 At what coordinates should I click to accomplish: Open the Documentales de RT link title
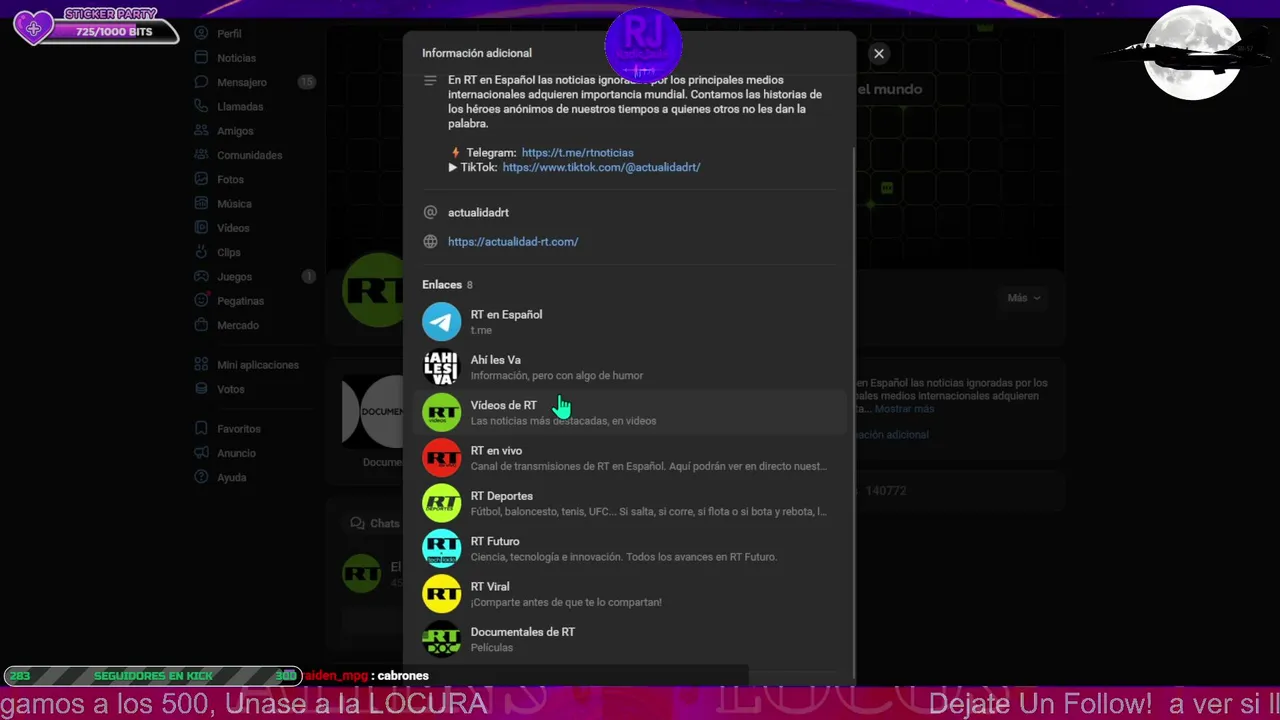523,632
